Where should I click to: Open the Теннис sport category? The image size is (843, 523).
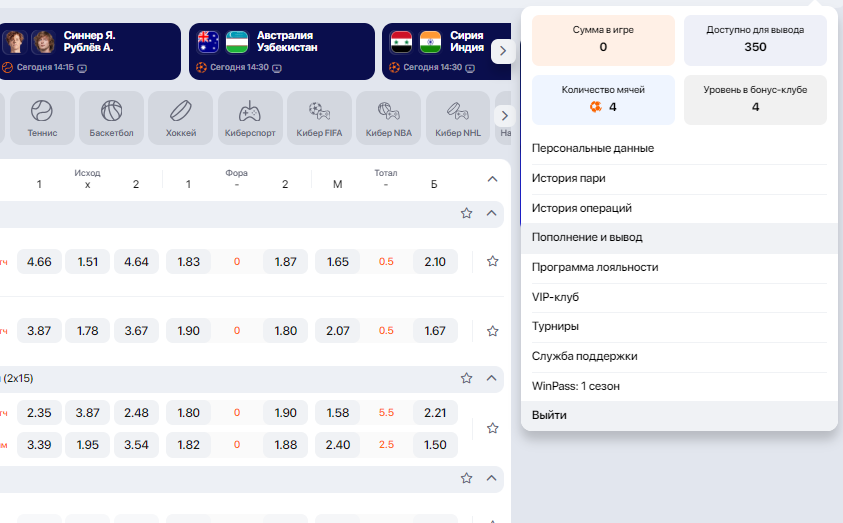(x=42, y=118)
